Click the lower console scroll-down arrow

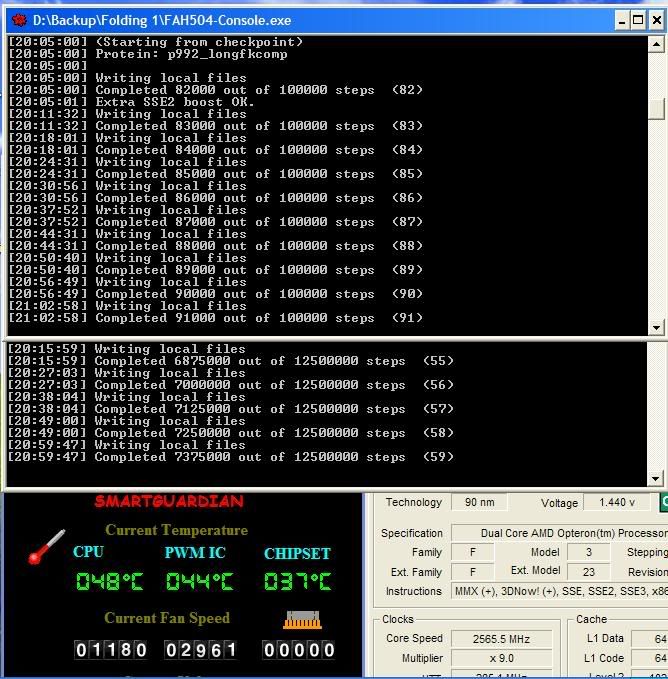coord(655,479)
